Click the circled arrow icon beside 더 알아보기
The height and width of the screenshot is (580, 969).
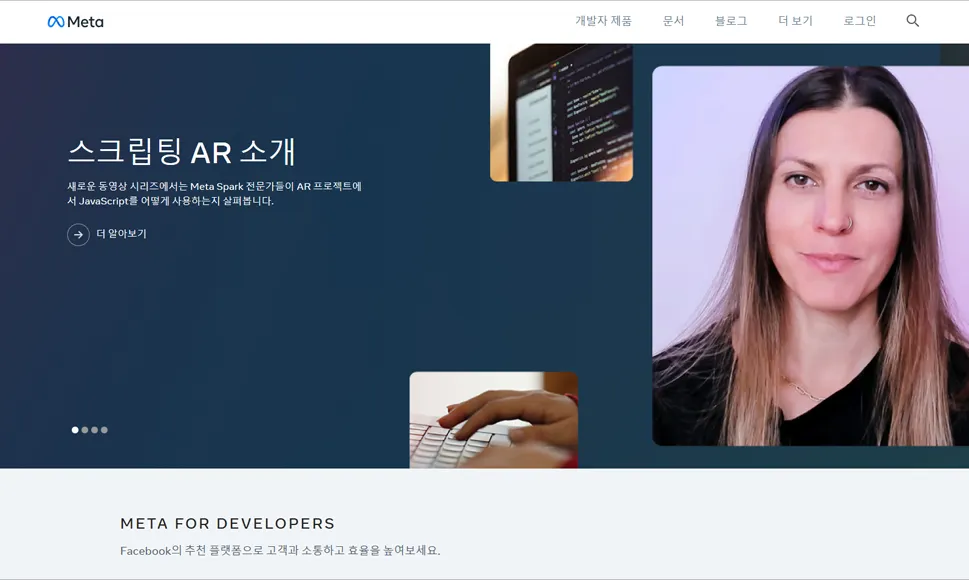point(78,235)
